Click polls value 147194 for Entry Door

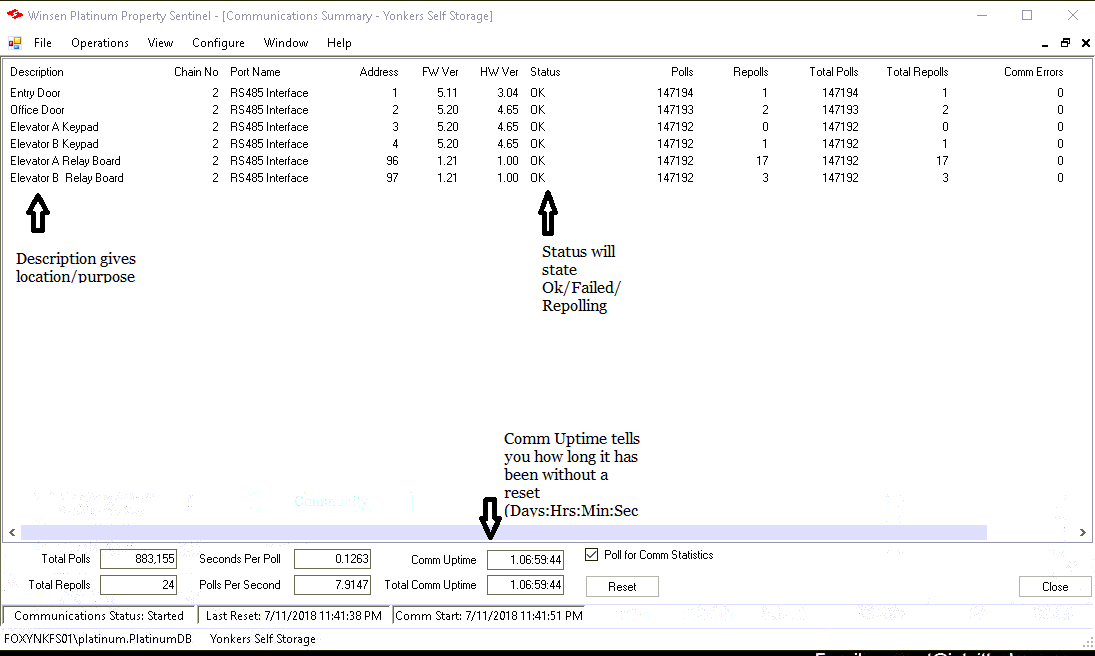pos(675,93)
